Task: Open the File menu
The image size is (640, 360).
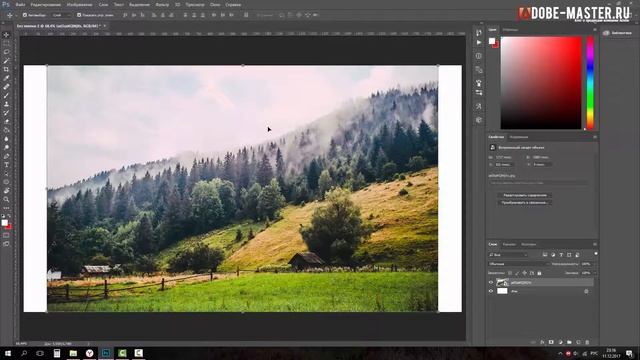Action: tap(20, 5)
